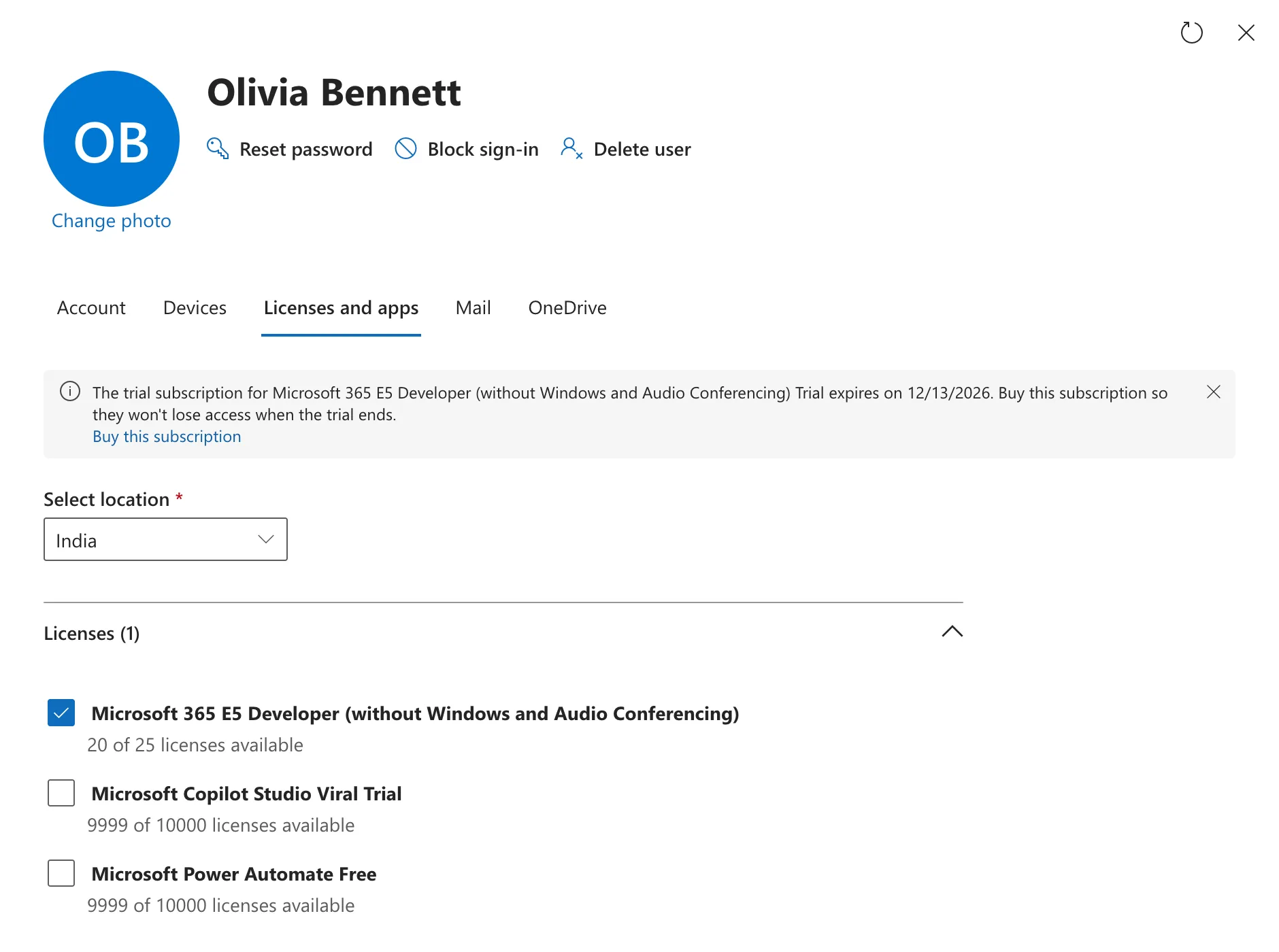The height and width of the screenshot is (952, 1279).
Task: Open the Mail tab
Action: 473,308
